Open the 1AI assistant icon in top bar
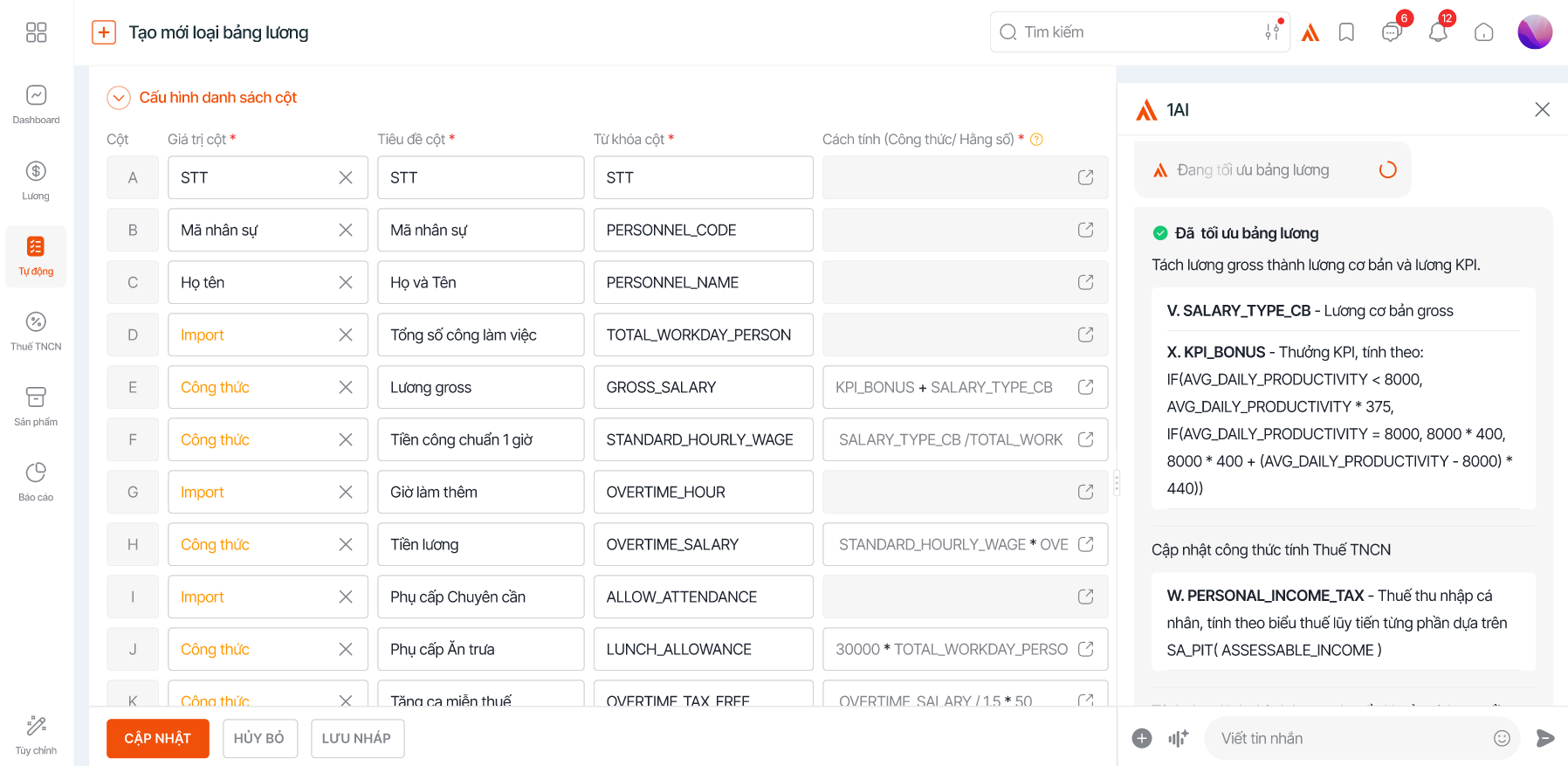1568x766 pixels. (1310, 33)
